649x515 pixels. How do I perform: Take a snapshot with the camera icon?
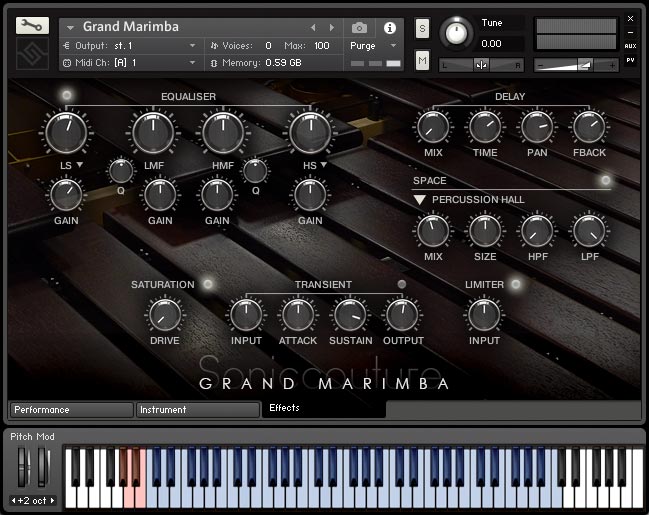tap(359, 28)
